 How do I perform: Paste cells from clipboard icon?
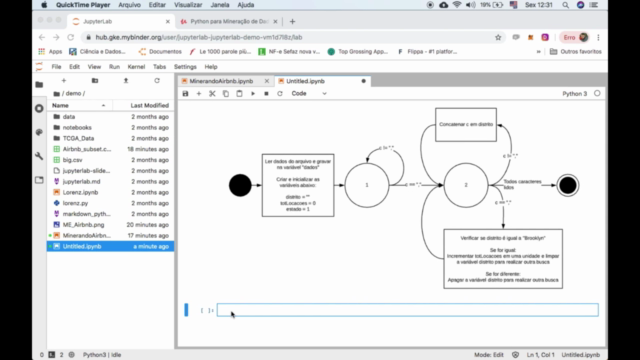239,93
